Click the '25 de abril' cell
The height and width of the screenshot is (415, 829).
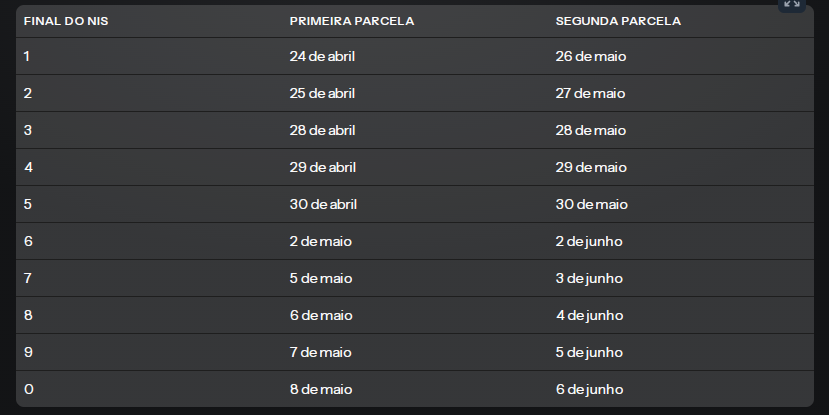(322, 93)
